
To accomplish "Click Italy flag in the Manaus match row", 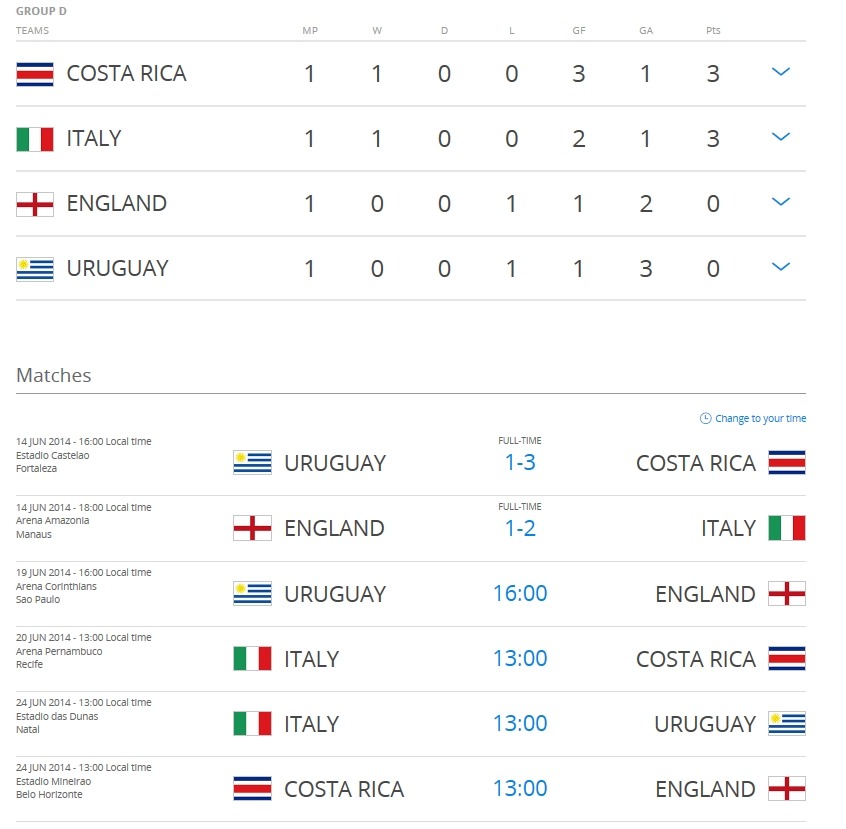I will click(x=787, y=528).
